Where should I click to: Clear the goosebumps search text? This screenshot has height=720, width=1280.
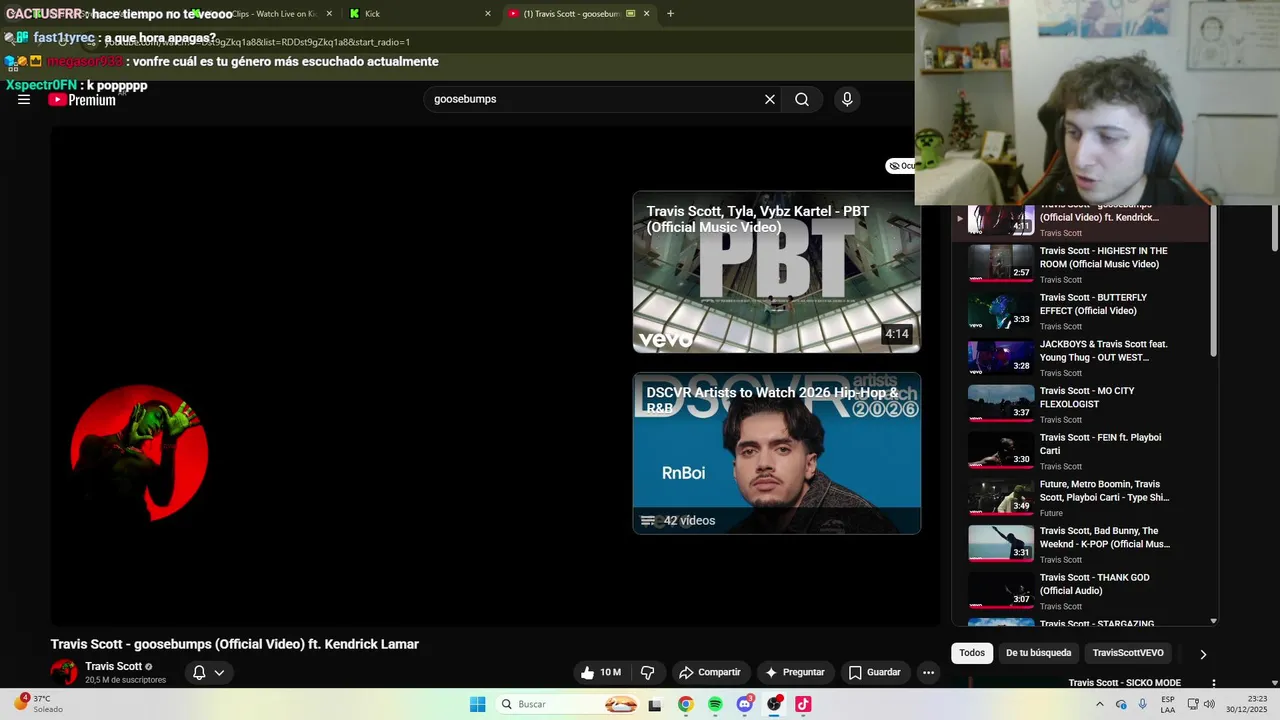click(769, 99)
